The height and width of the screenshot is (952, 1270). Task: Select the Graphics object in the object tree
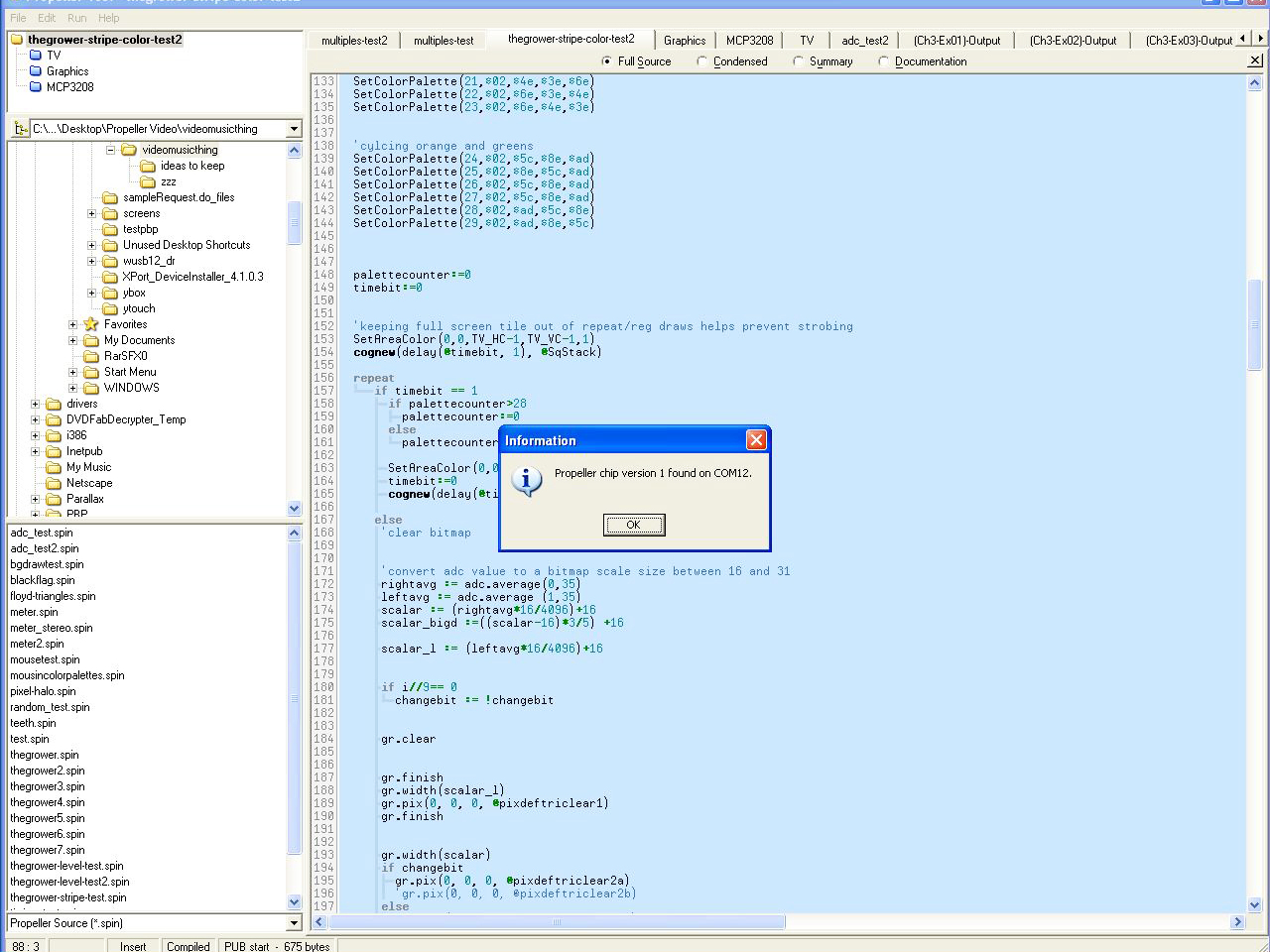(x=67, y=71)
